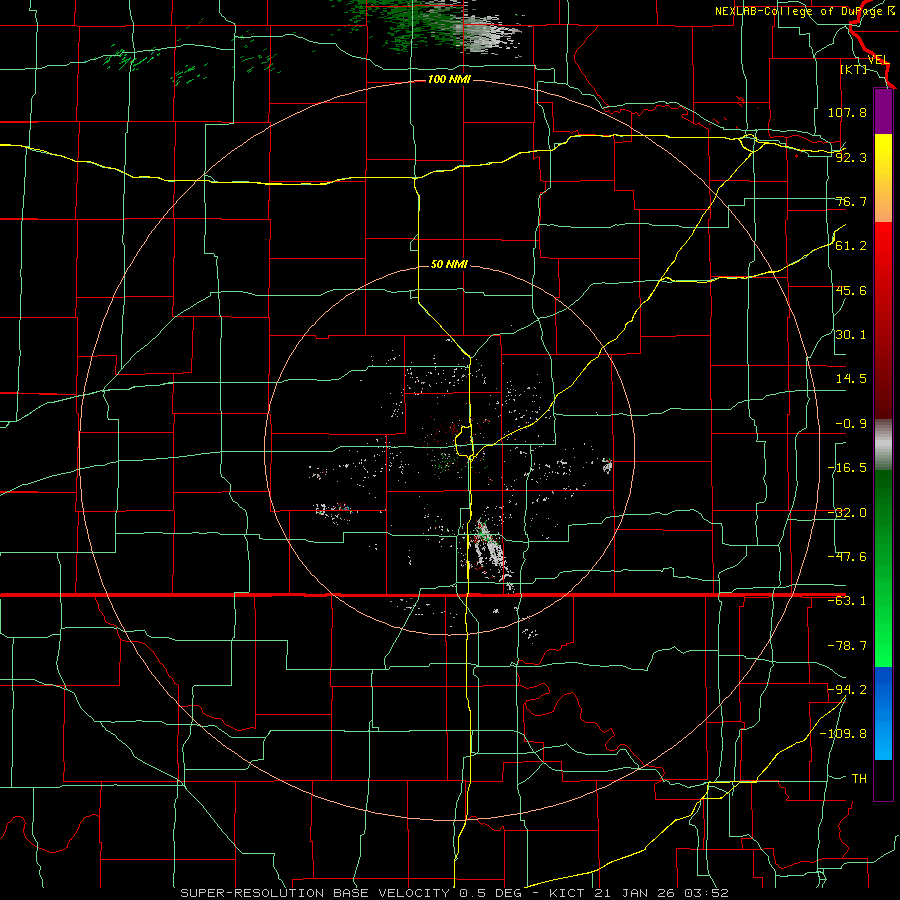Select the -32.0 legend value
900x900 pixels.
(847, 513)
